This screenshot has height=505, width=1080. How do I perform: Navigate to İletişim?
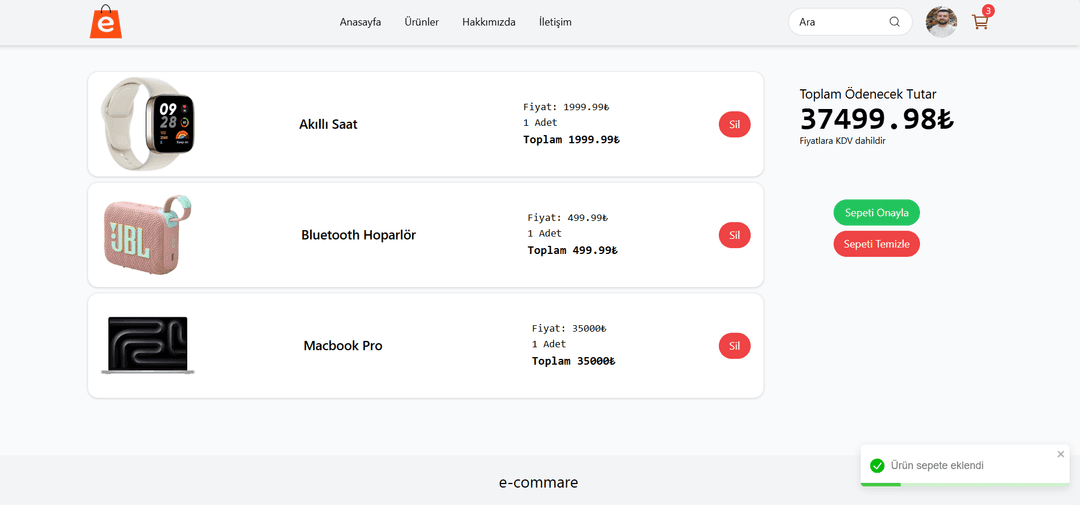pyautogui.click(x=555, y=22)
